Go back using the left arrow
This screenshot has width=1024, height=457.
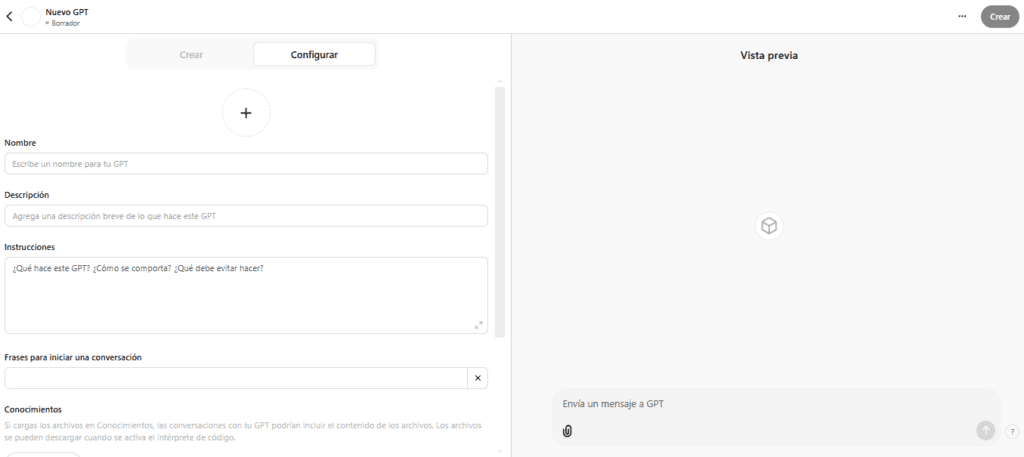pyautogui.click(x=9, y=17)
